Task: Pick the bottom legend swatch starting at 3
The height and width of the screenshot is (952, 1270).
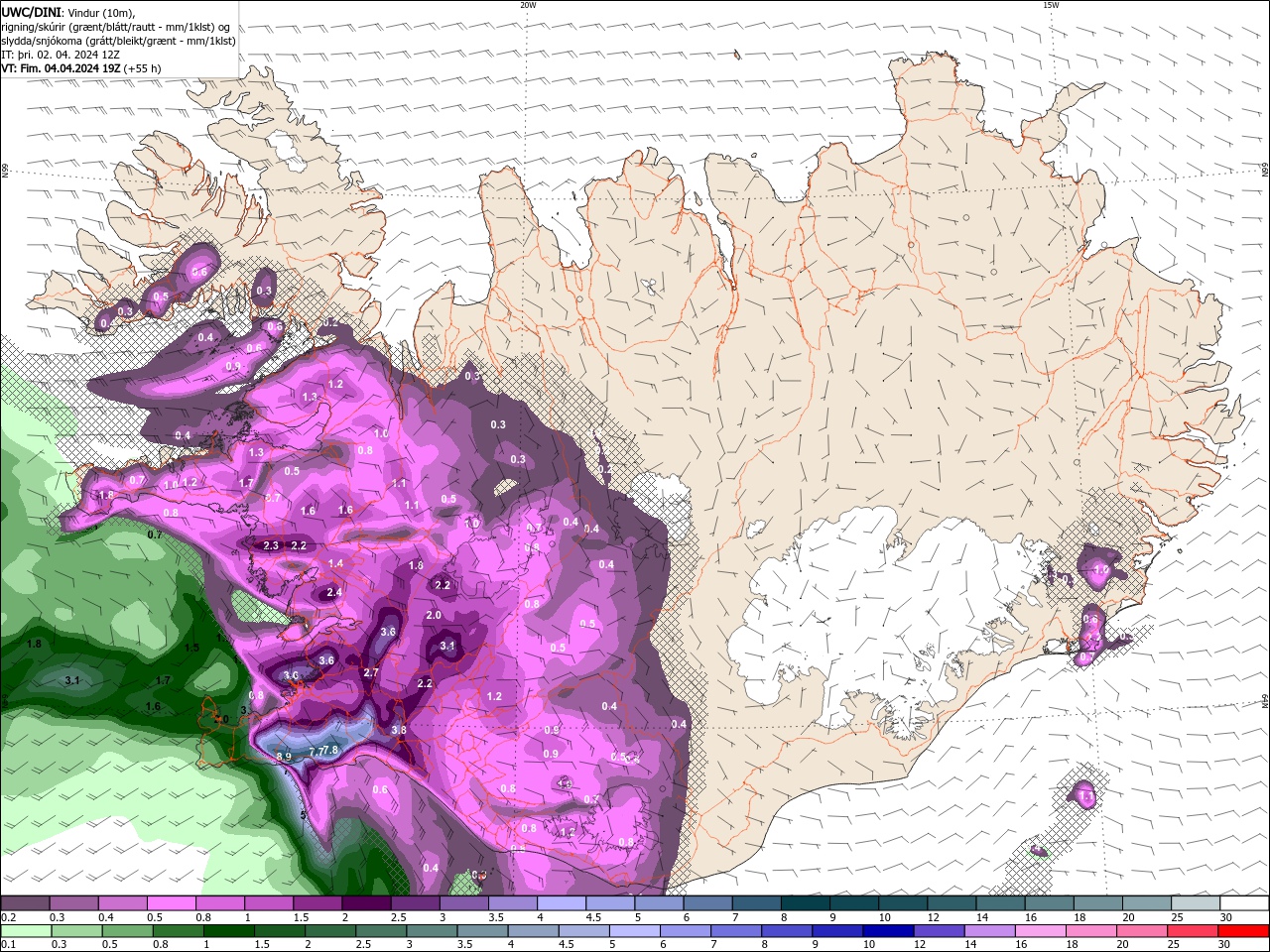Action: (x=431, y=931)
